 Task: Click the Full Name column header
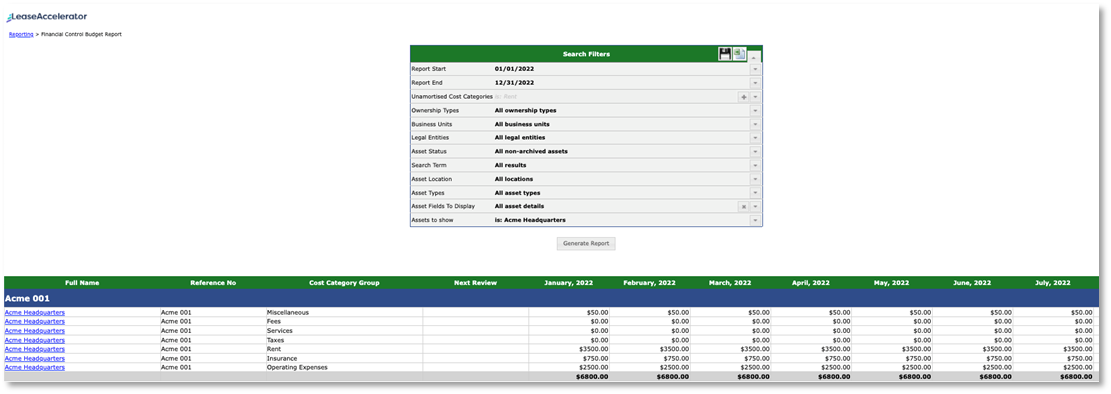[82, 283]
